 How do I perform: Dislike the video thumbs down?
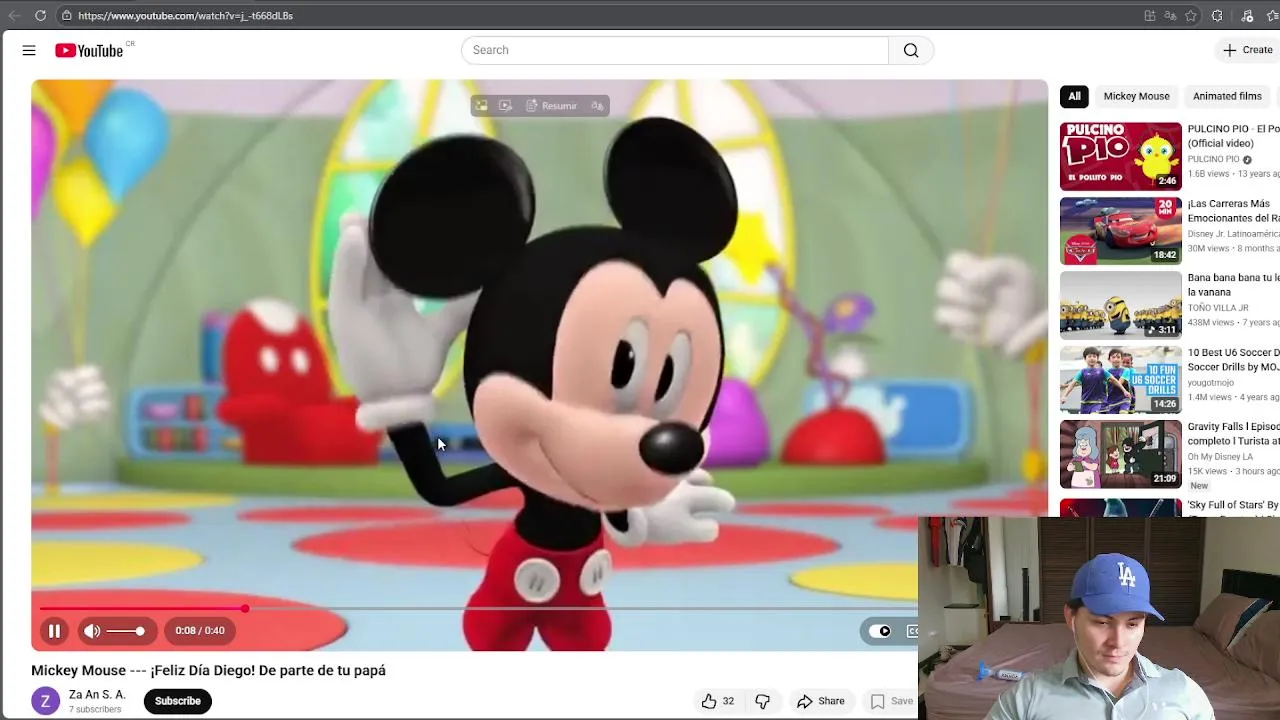(x=762, y=701)
